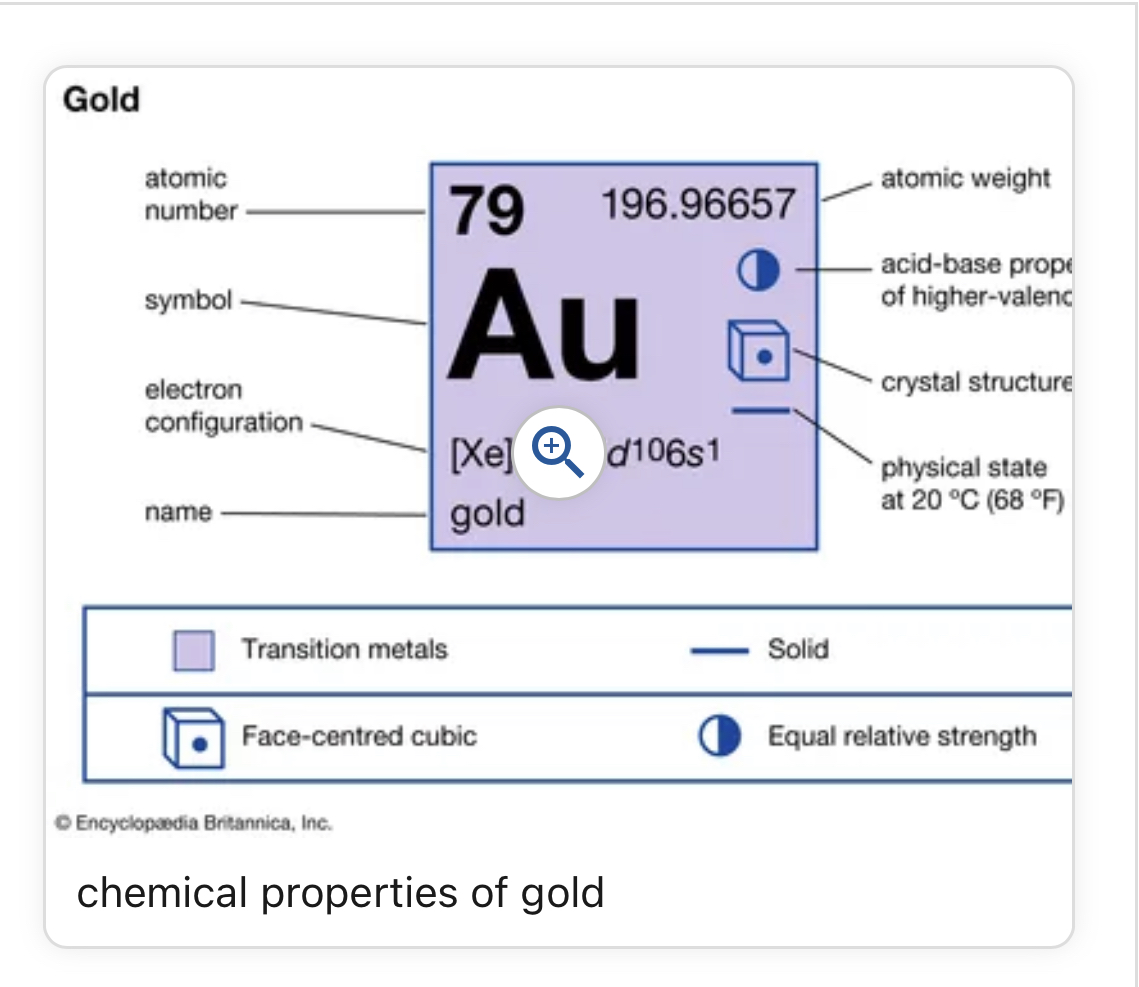
Task: Click the 'Equal relative strength' legend text
Action: pyautogui.click(x=902, y=736)
